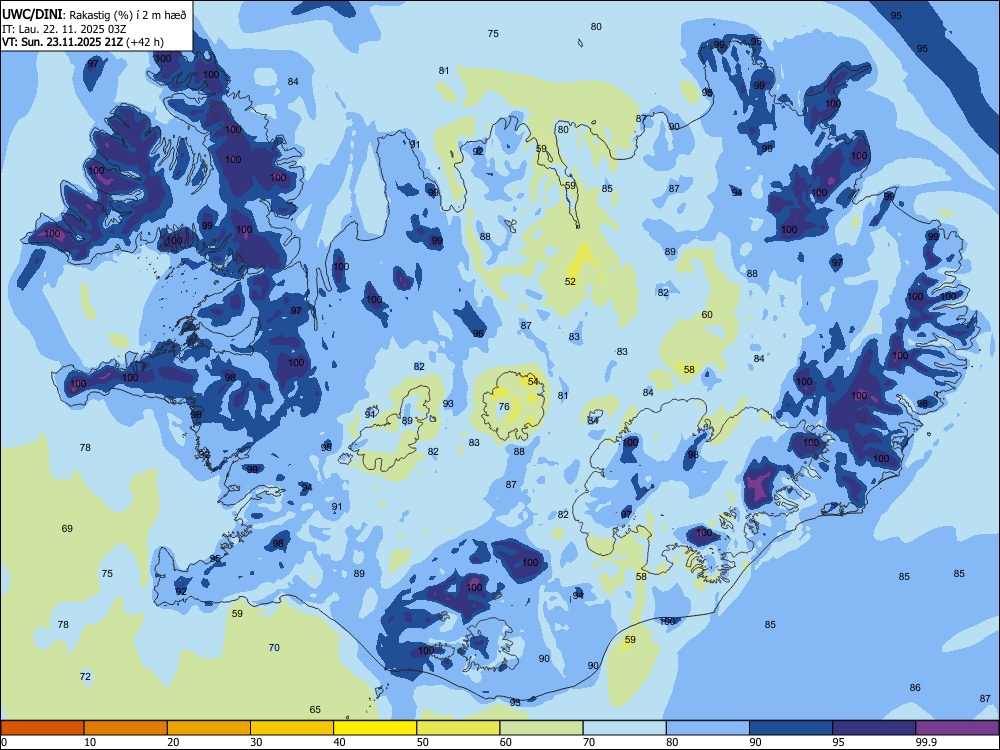Select the bright yellow 40–50 legend swatch
This screenshot has width=1000, height=750.
pos(375,728)
